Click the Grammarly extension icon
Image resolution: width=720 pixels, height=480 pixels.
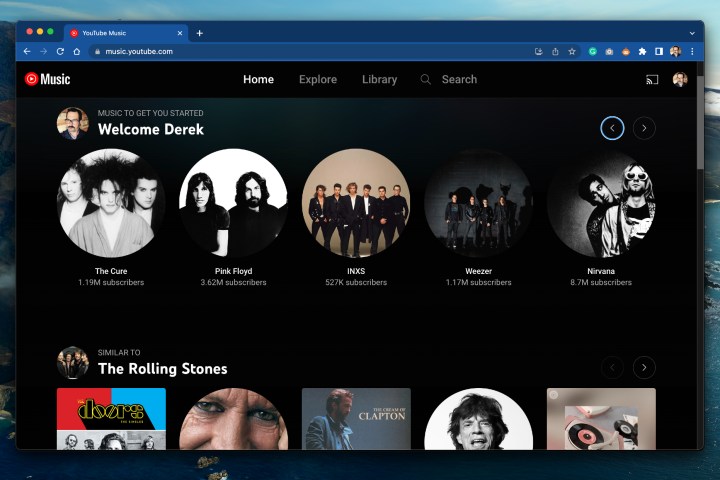[x=593, y=51]
